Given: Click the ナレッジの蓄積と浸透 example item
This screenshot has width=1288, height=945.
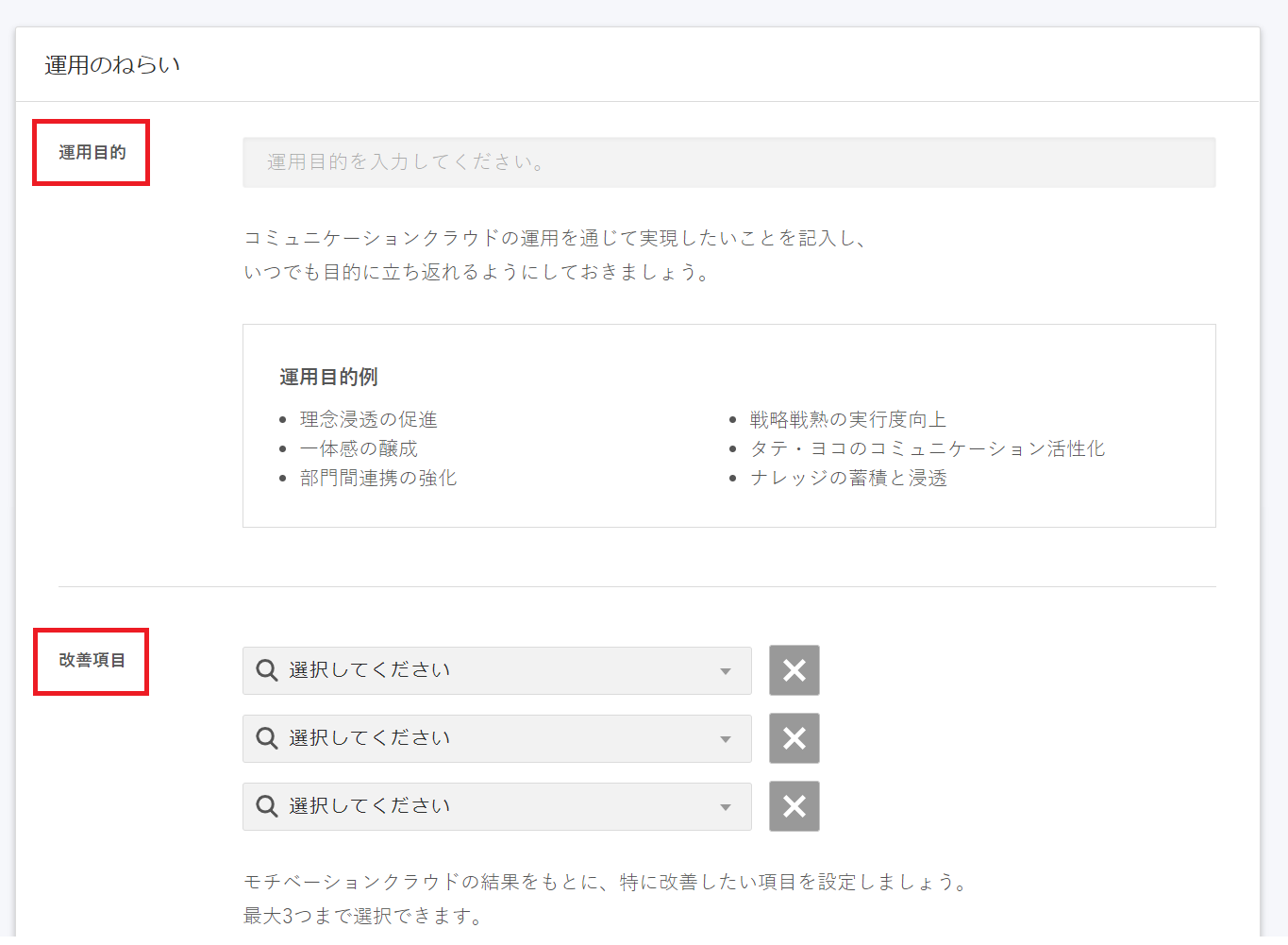Looking at the screenshot, I should coord(847,478).
